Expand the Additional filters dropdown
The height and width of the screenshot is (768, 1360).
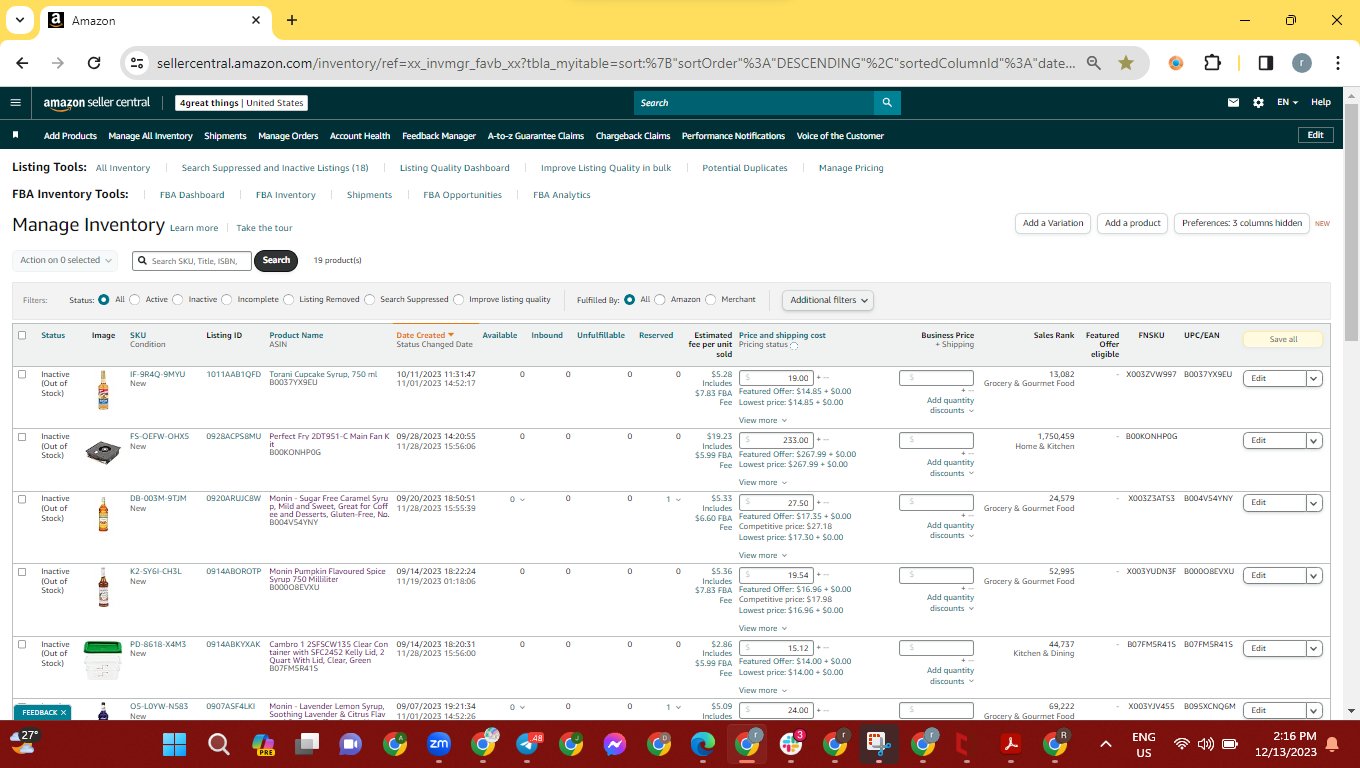click(828, 300)
